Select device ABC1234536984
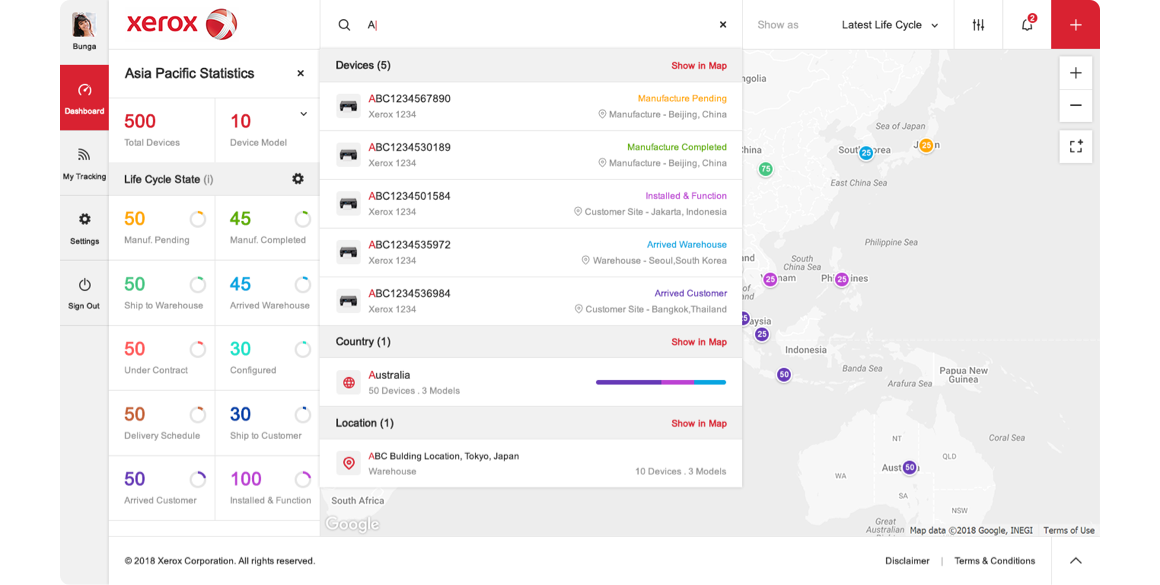Viewport: 1160px width, 585px height. 530,302
